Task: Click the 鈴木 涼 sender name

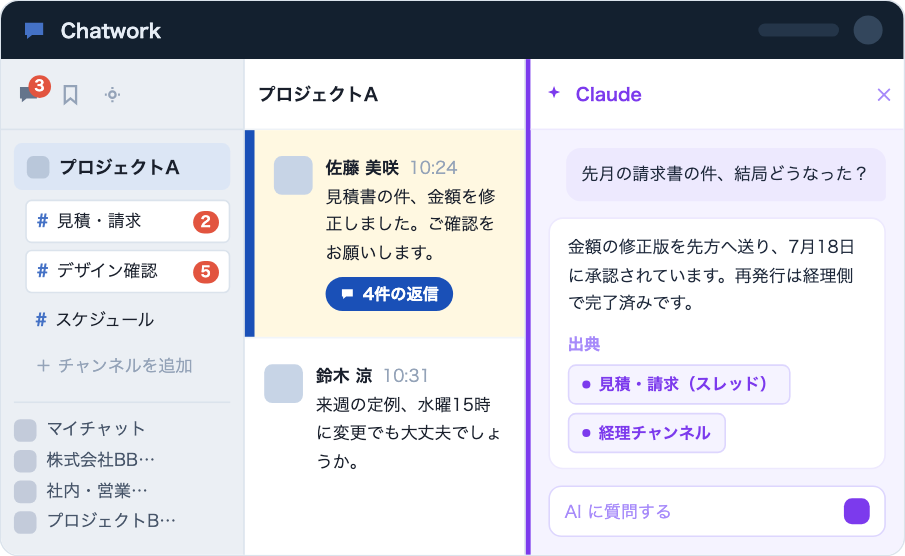Action: click(344, 376)
